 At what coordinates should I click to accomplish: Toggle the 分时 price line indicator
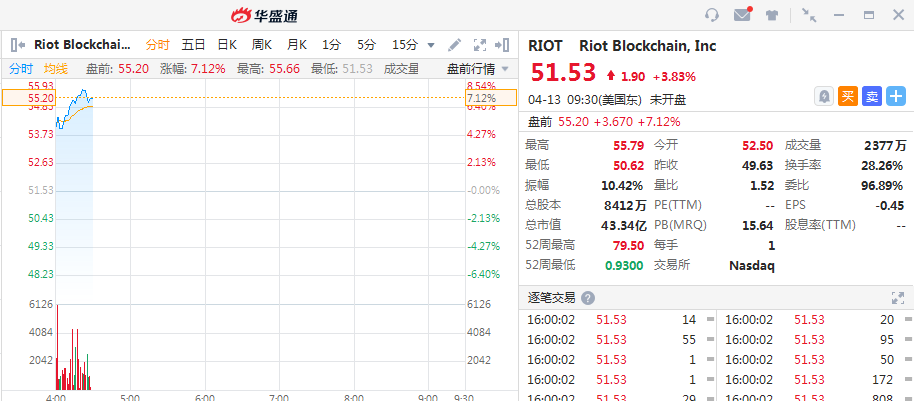[21, 68]
